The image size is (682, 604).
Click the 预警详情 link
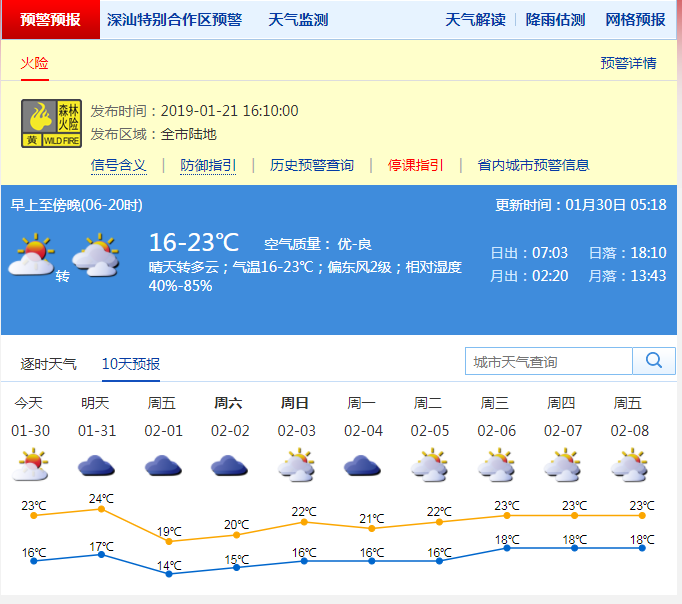click(628, 63)
